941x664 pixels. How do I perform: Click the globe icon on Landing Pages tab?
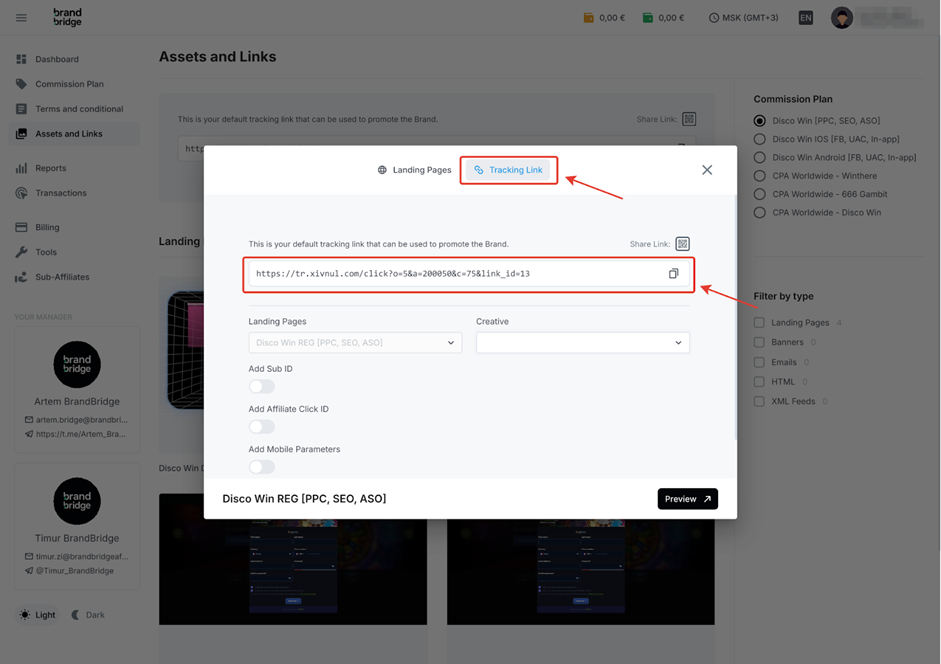[382, 170]
